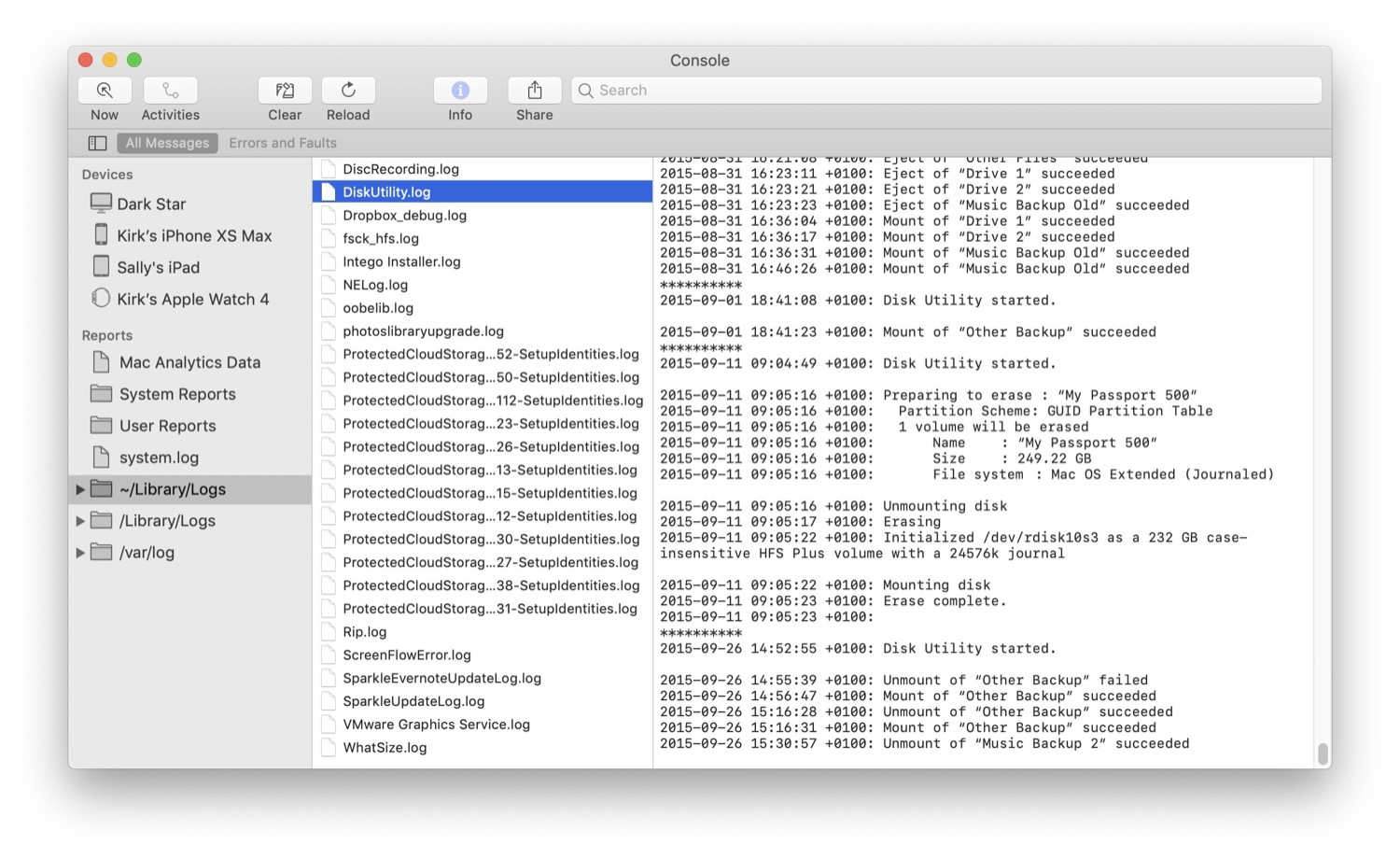
Task: Expand the /var/log folder triangle
Action: pos(80,553)
